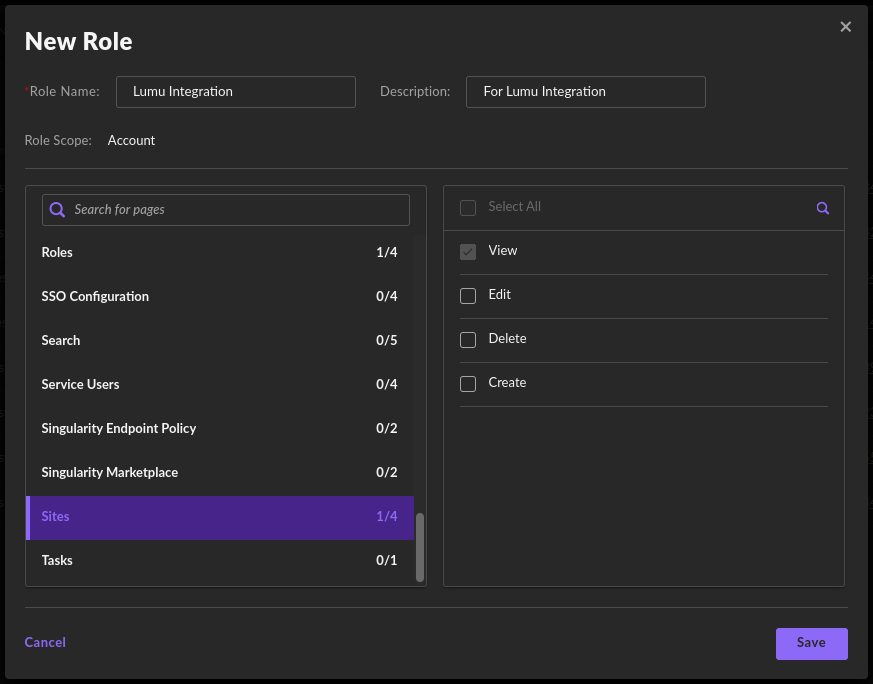
Task: Open Singularity Endpoint Policy permissions
Action: tap(219, 429)
